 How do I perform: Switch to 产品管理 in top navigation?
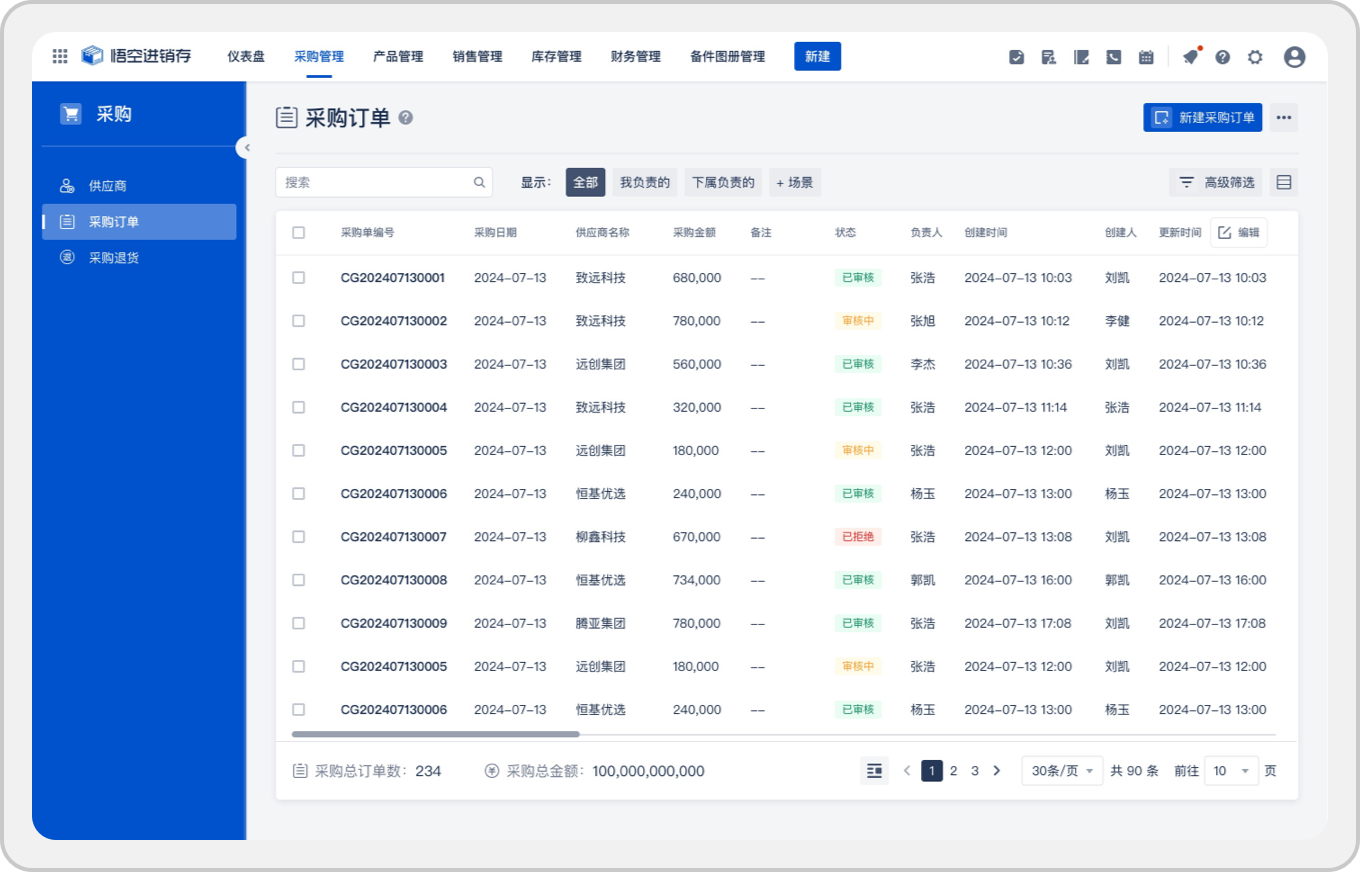coord(398,57)
